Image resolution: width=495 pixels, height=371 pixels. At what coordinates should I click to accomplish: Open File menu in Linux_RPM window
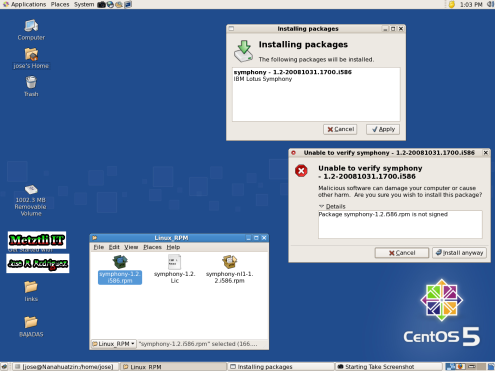pyautogui.click(x=99, y=247)
